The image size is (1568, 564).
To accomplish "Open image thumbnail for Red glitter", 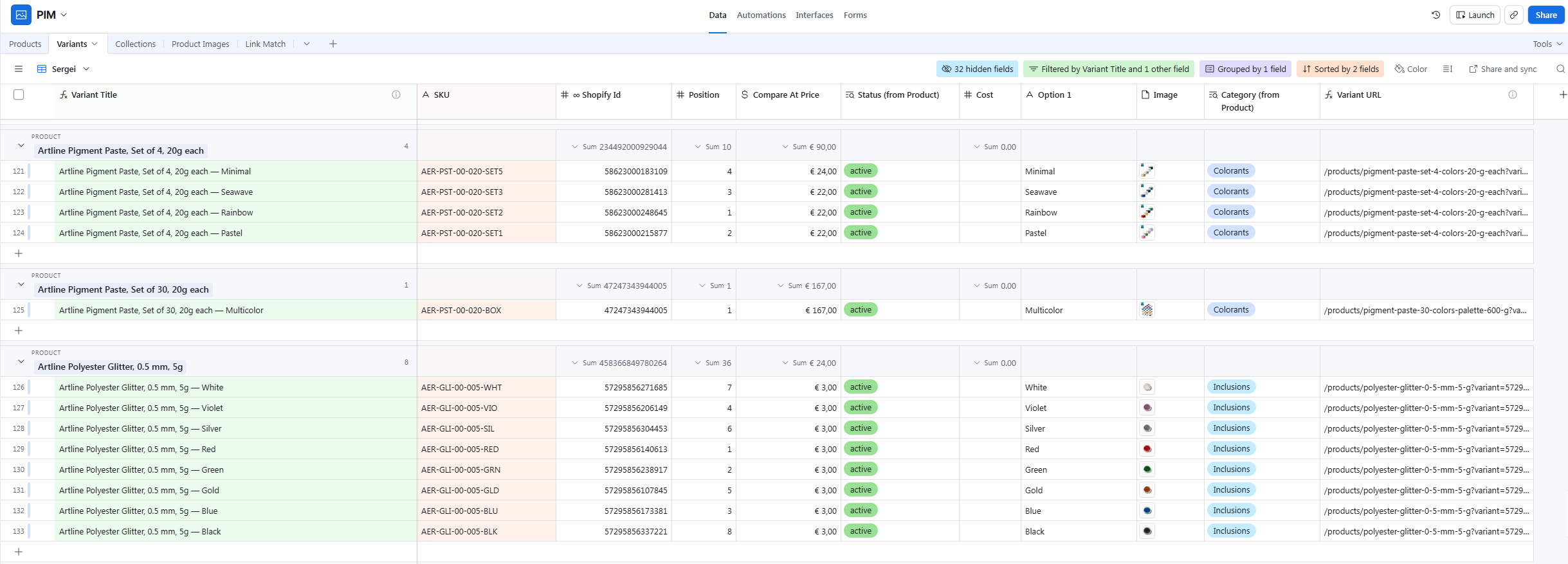I will pyautogui.click(x=1147, y=449).
